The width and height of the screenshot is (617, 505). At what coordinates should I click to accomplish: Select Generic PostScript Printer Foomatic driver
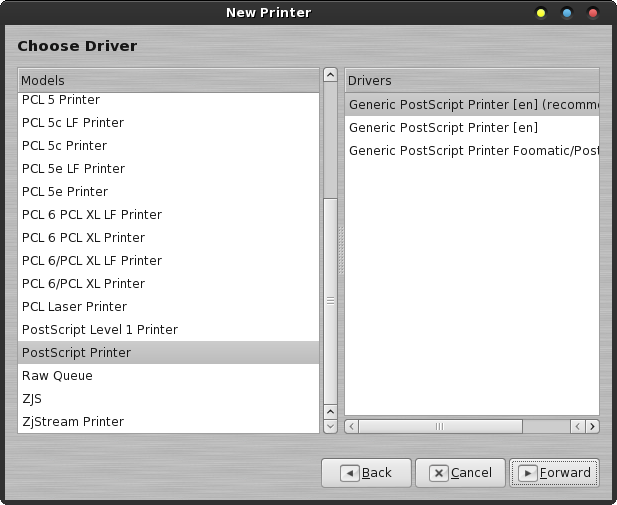pos(472,151)
